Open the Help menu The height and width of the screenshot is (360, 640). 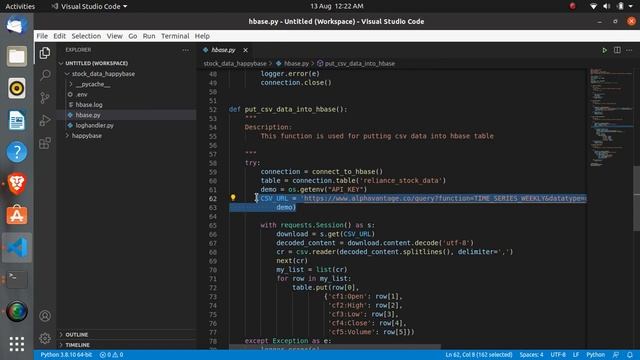coord(202,36)
